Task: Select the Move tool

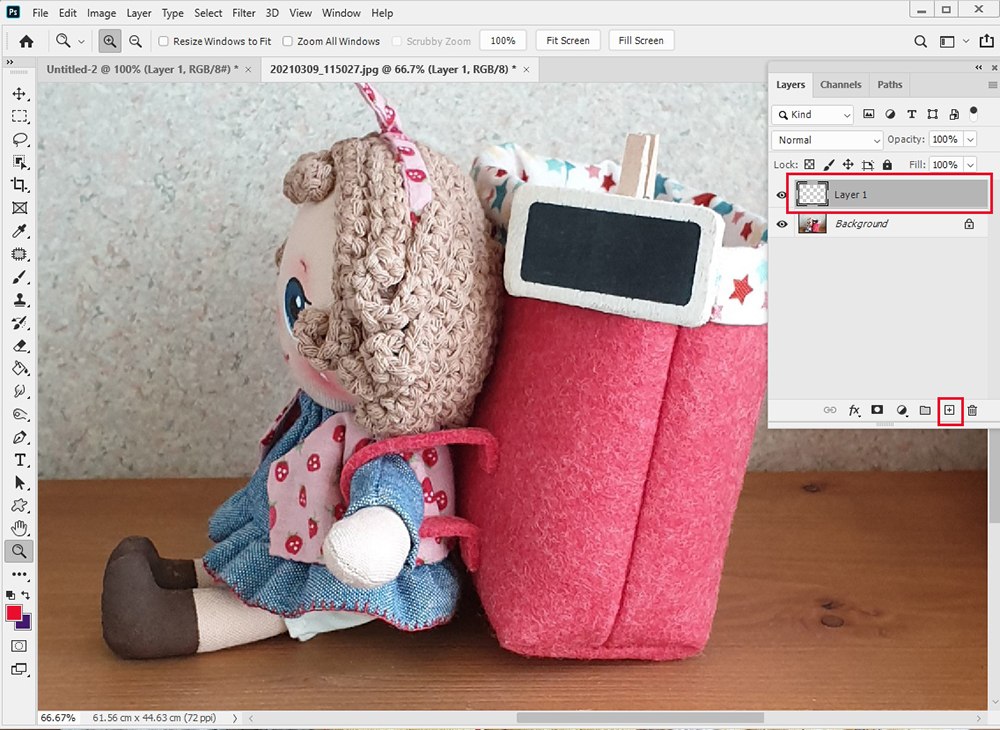Action: (19, 94)
